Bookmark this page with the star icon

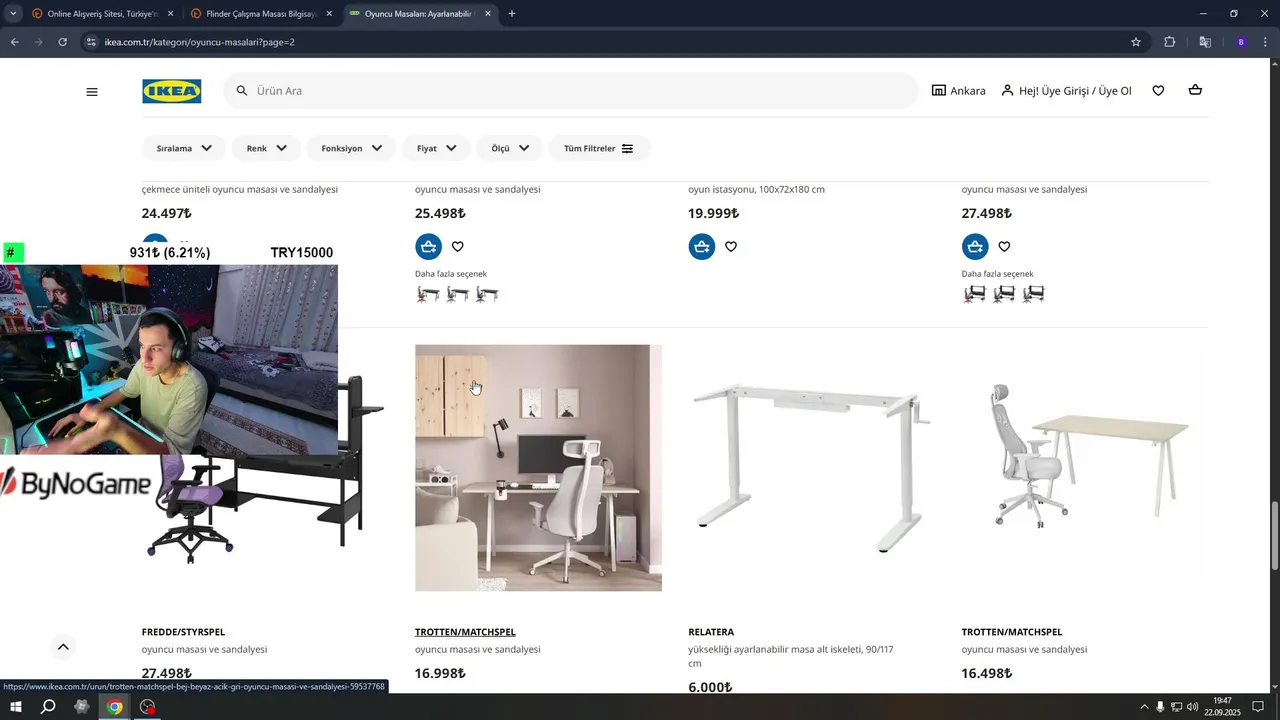[1136, 42]
